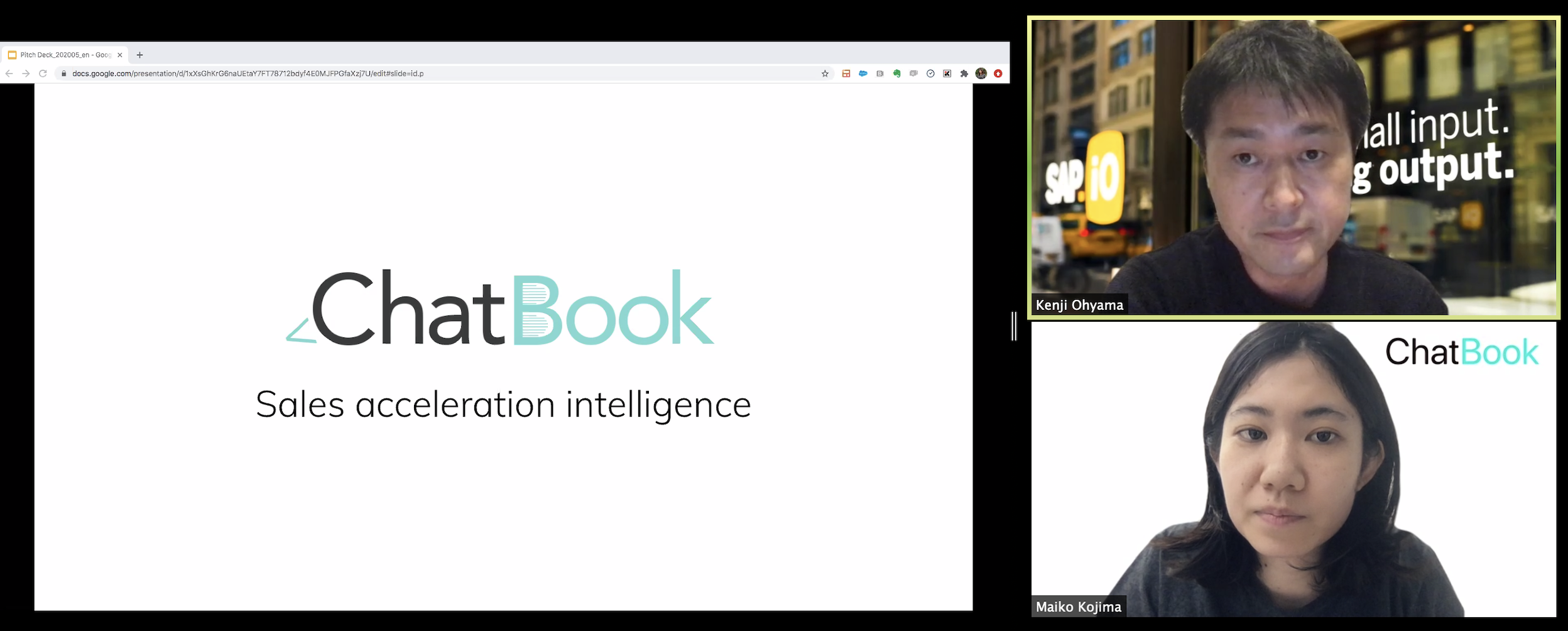This screenshot has height=631, width=1568.
Task: Click the gray camera extension icon
Action: pos(913,74)
